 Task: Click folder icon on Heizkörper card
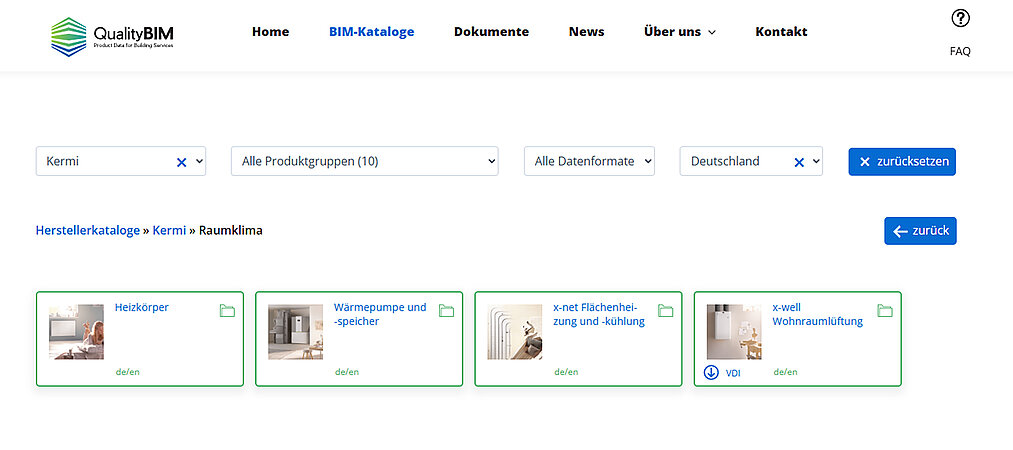227,311
